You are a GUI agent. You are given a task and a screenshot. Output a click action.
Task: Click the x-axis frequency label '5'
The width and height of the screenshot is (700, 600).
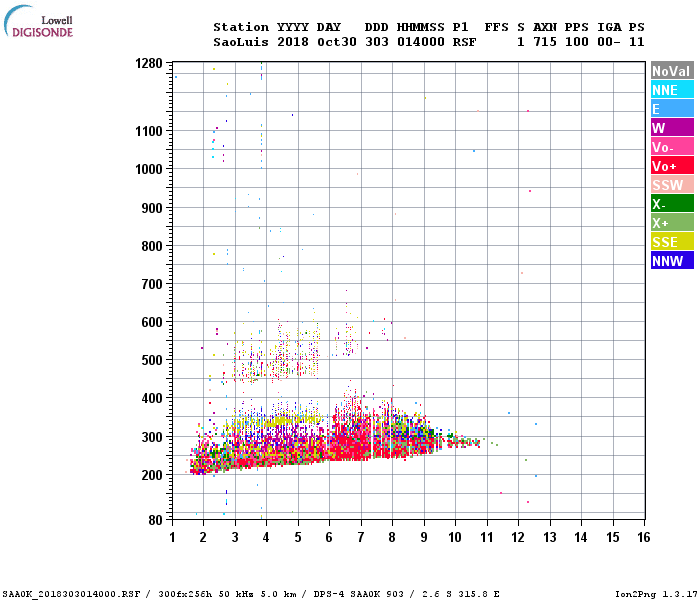point(298,537)
